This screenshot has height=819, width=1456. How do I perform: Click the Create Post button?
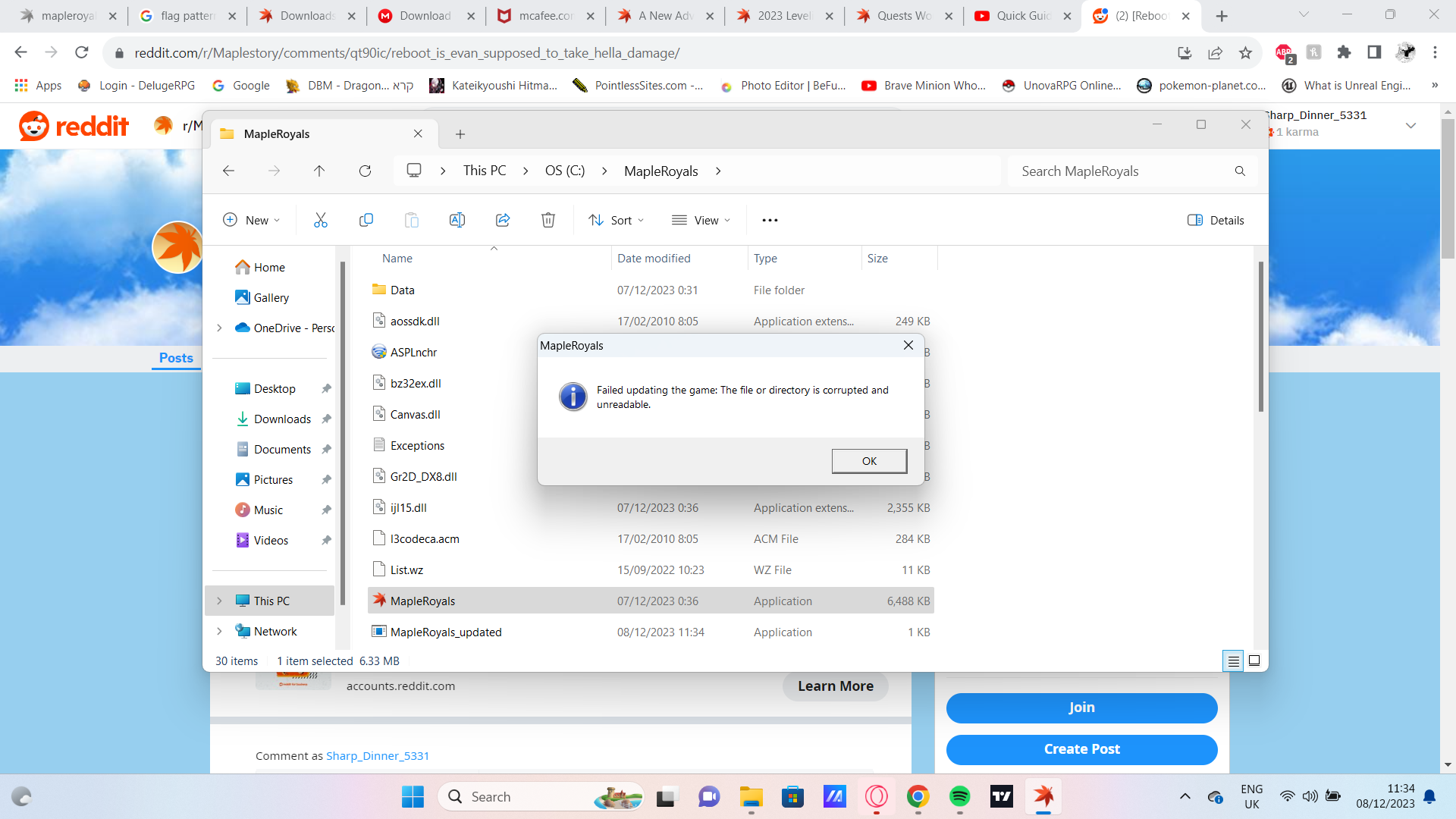1081,748
